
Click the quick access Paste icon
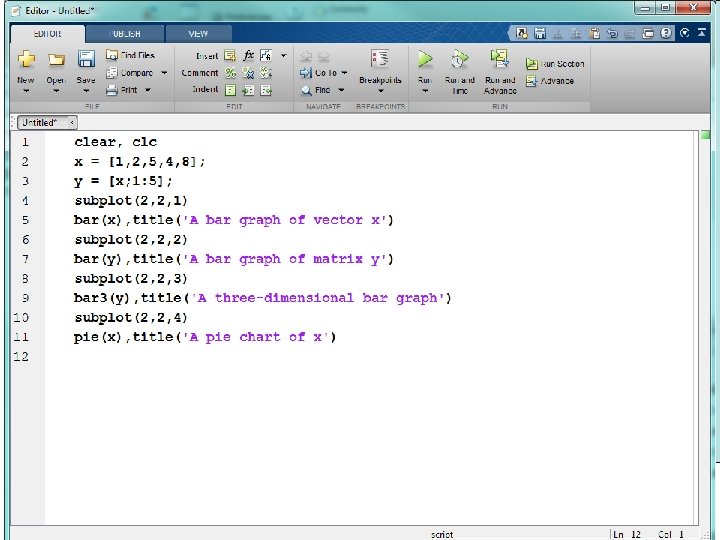595,33
